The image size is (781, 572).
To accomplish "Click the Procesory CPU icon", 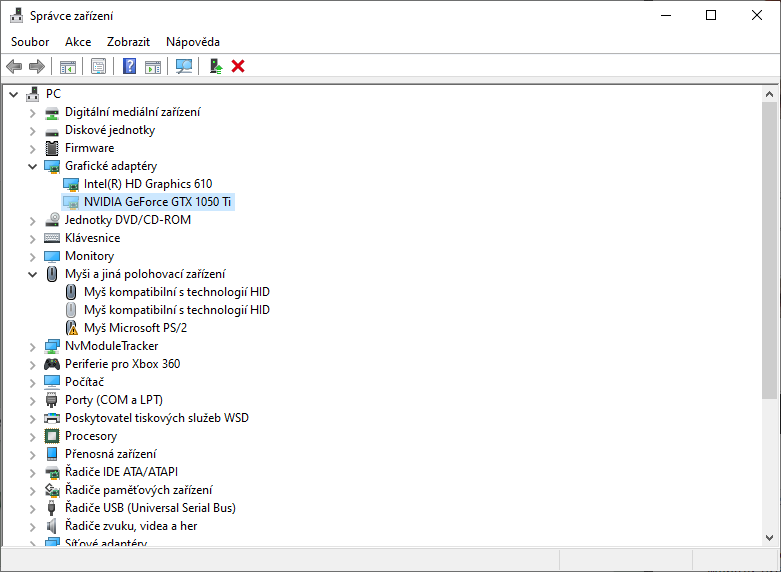I will coord(52,436).
